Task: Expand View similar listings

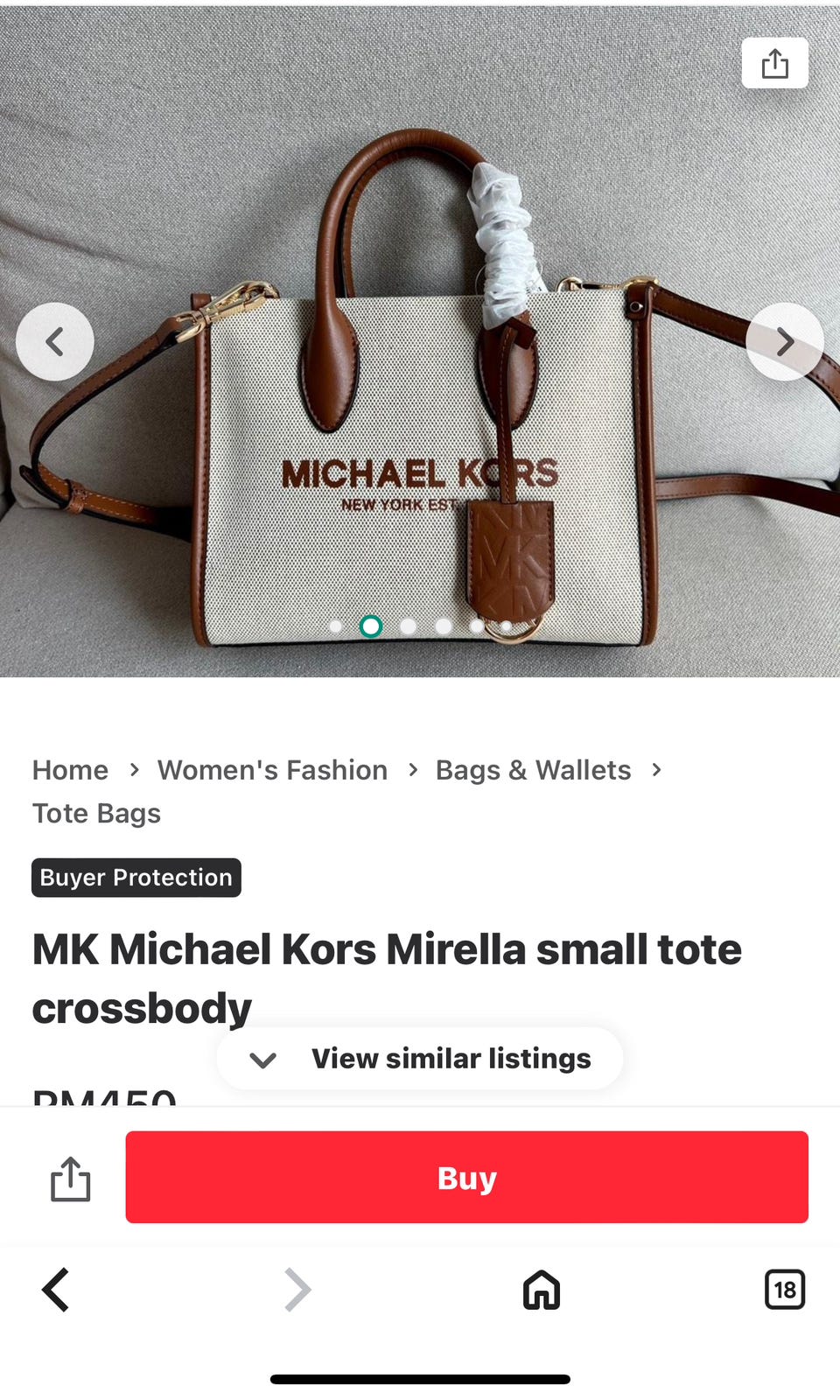Action: [x=420, y=1059]
